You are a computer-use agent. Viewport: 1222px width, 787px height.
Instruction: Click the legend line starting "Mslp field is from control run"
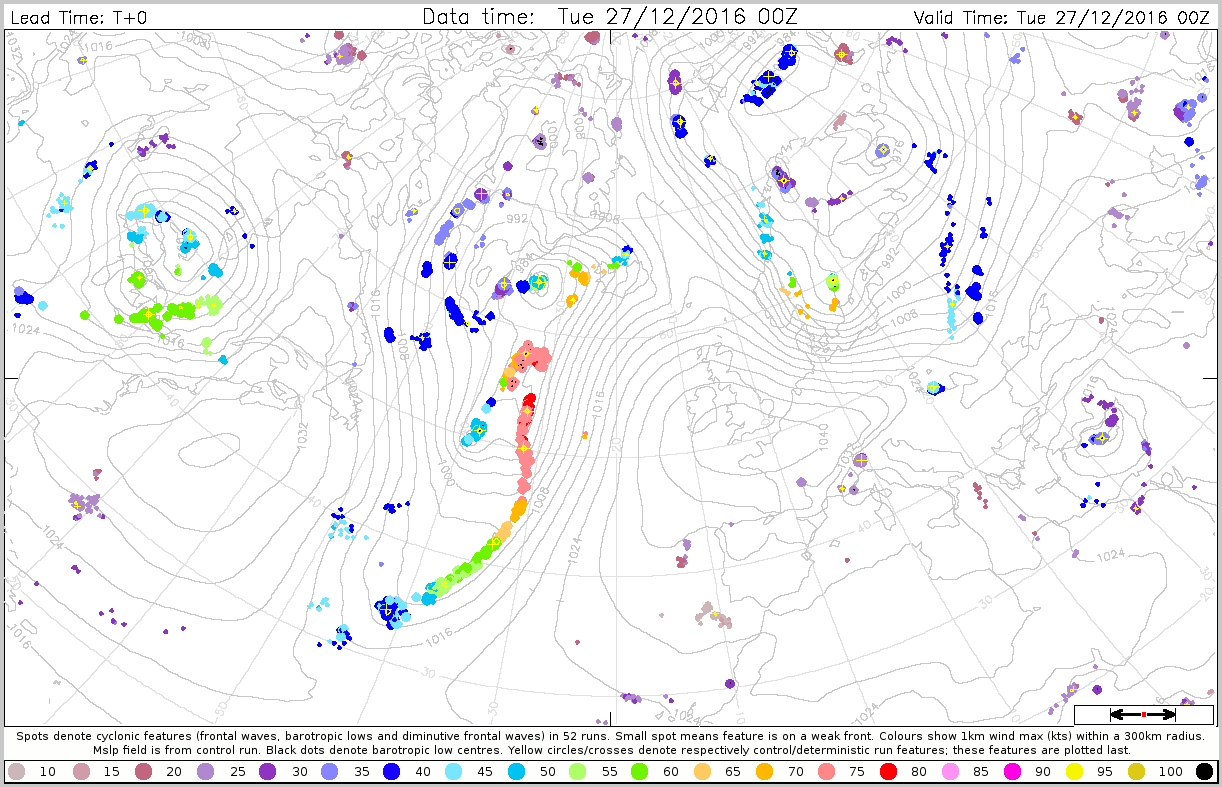pyautogui.click(x=611, y=749)
